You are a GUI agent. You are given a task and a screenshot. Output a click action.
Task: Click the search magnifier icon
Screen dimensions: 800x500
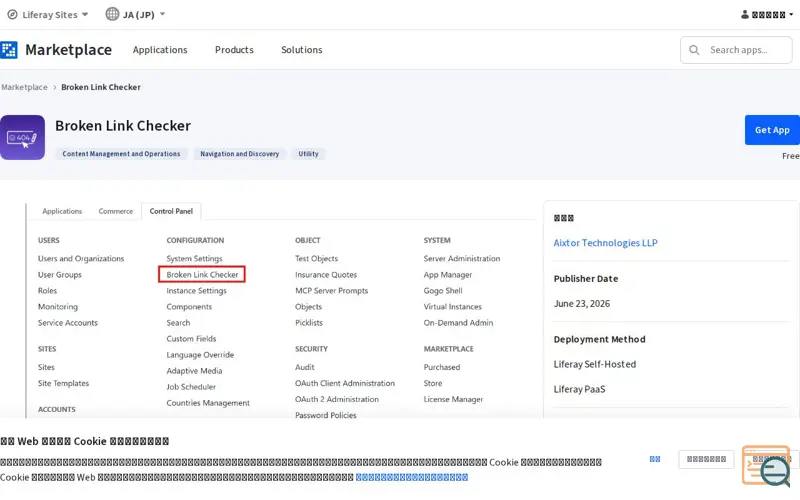[x=694, y=50]
